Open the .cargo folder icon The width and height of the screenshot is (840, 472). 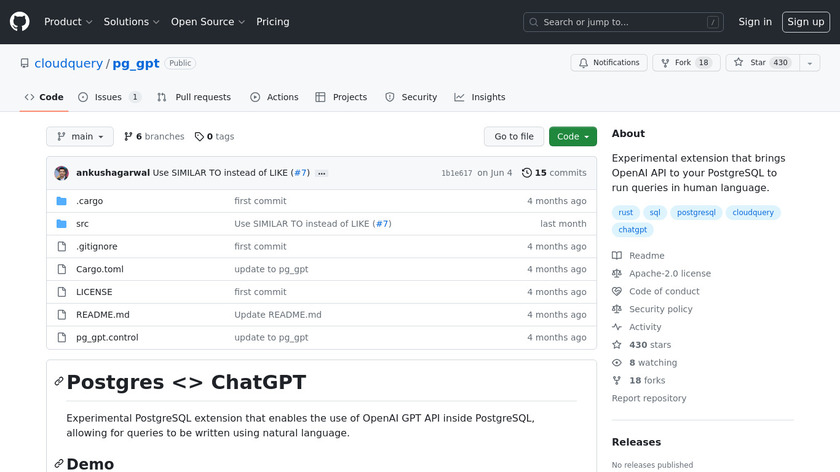click(62, 201)
